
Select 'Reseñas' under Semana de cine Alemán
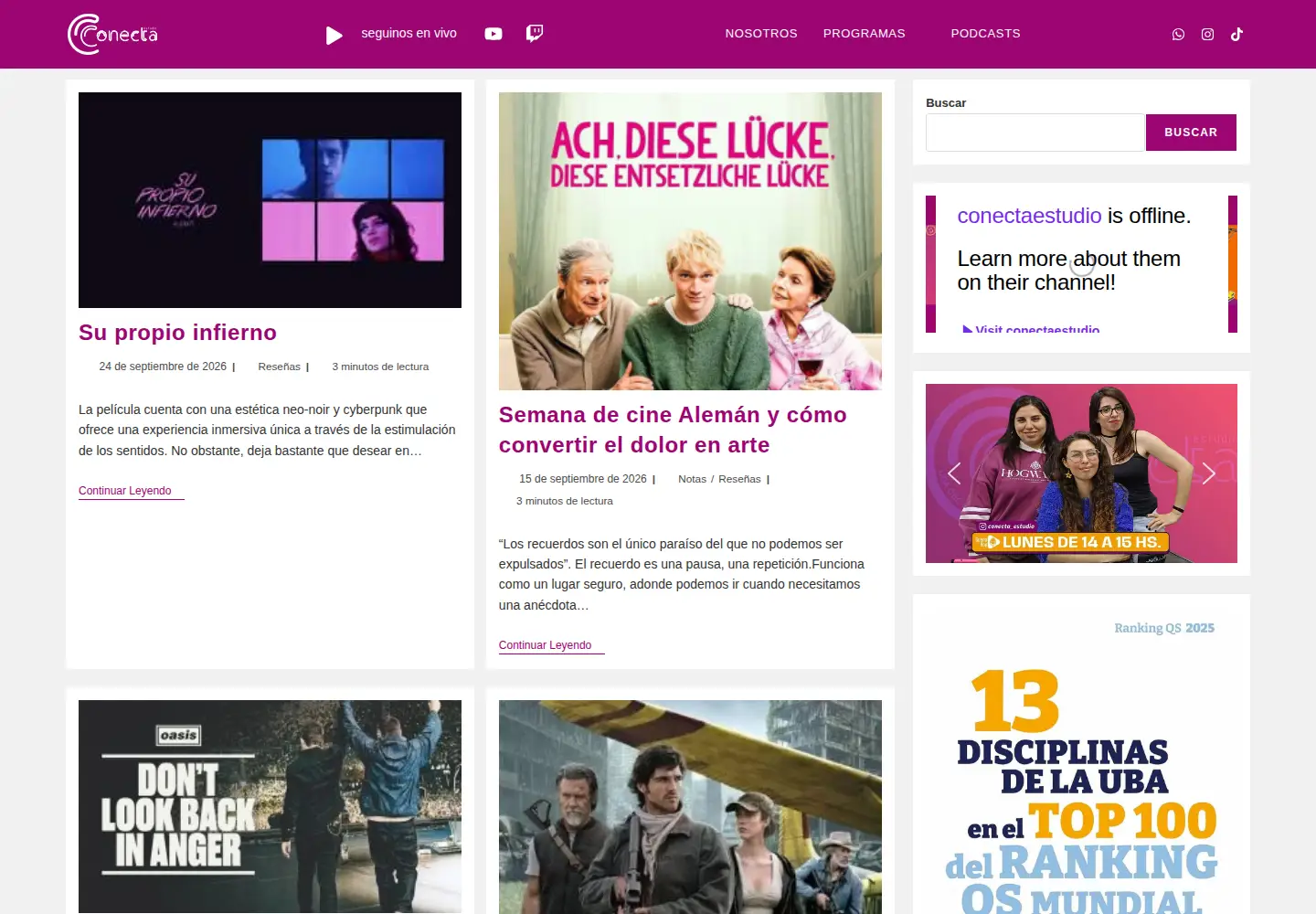click(x=739, y=479)
